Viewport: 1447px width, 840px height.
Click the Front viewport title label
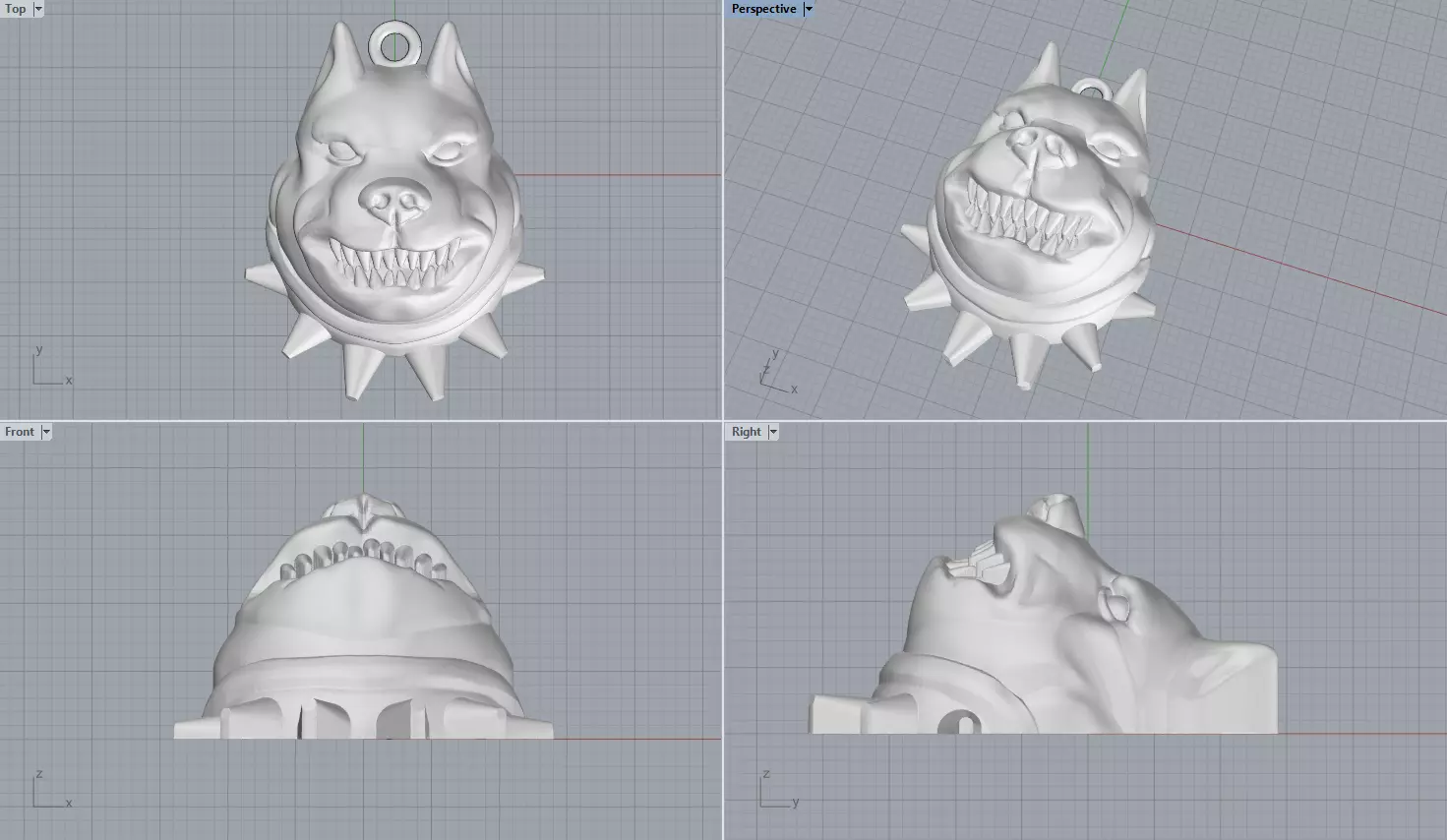pyautogui.click(x=20, y=432)
